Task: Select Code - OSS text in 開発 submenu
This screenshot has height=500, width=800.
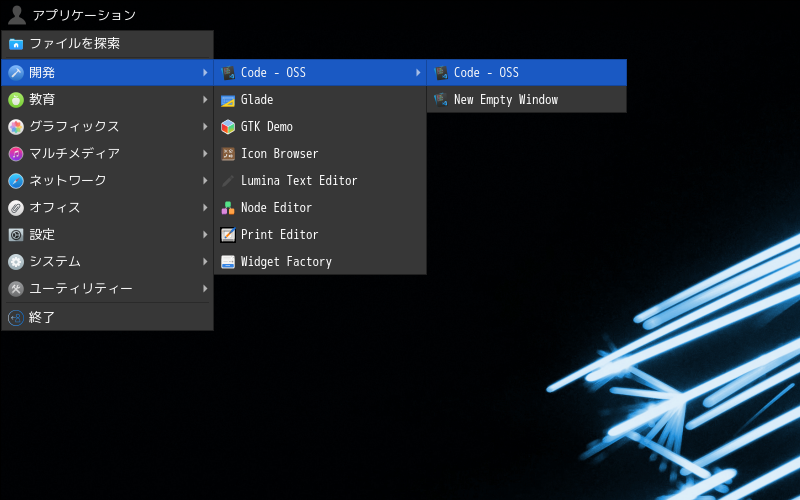Action: (x=273, y=72)
